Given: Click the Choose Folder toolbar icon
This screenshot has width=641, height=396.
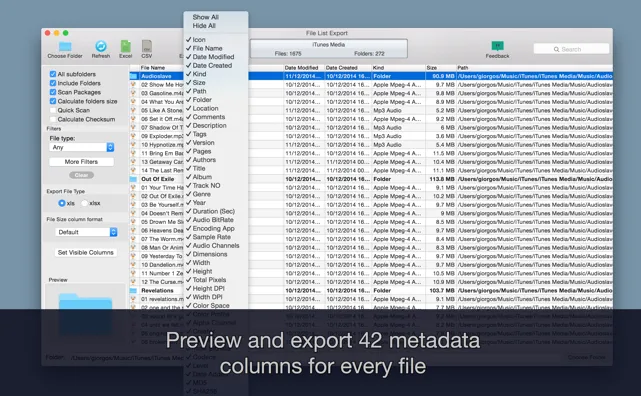Looking at the screenshot, I should [x=65, y=46].
